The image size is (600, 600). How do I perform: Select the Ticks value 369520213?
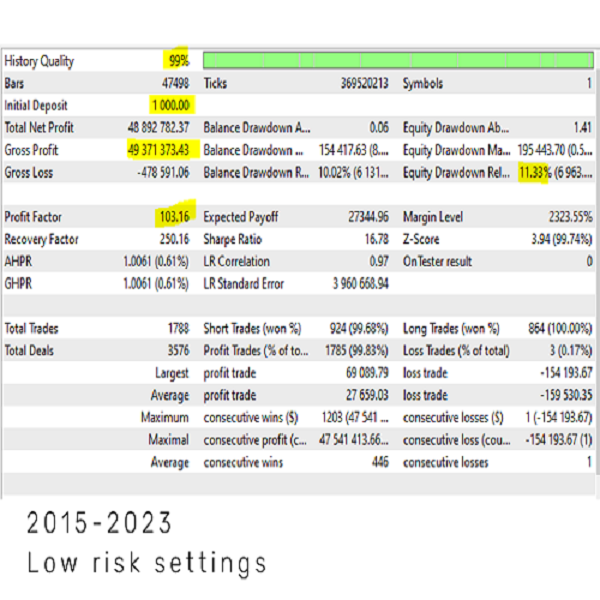(x=364, y=83)
